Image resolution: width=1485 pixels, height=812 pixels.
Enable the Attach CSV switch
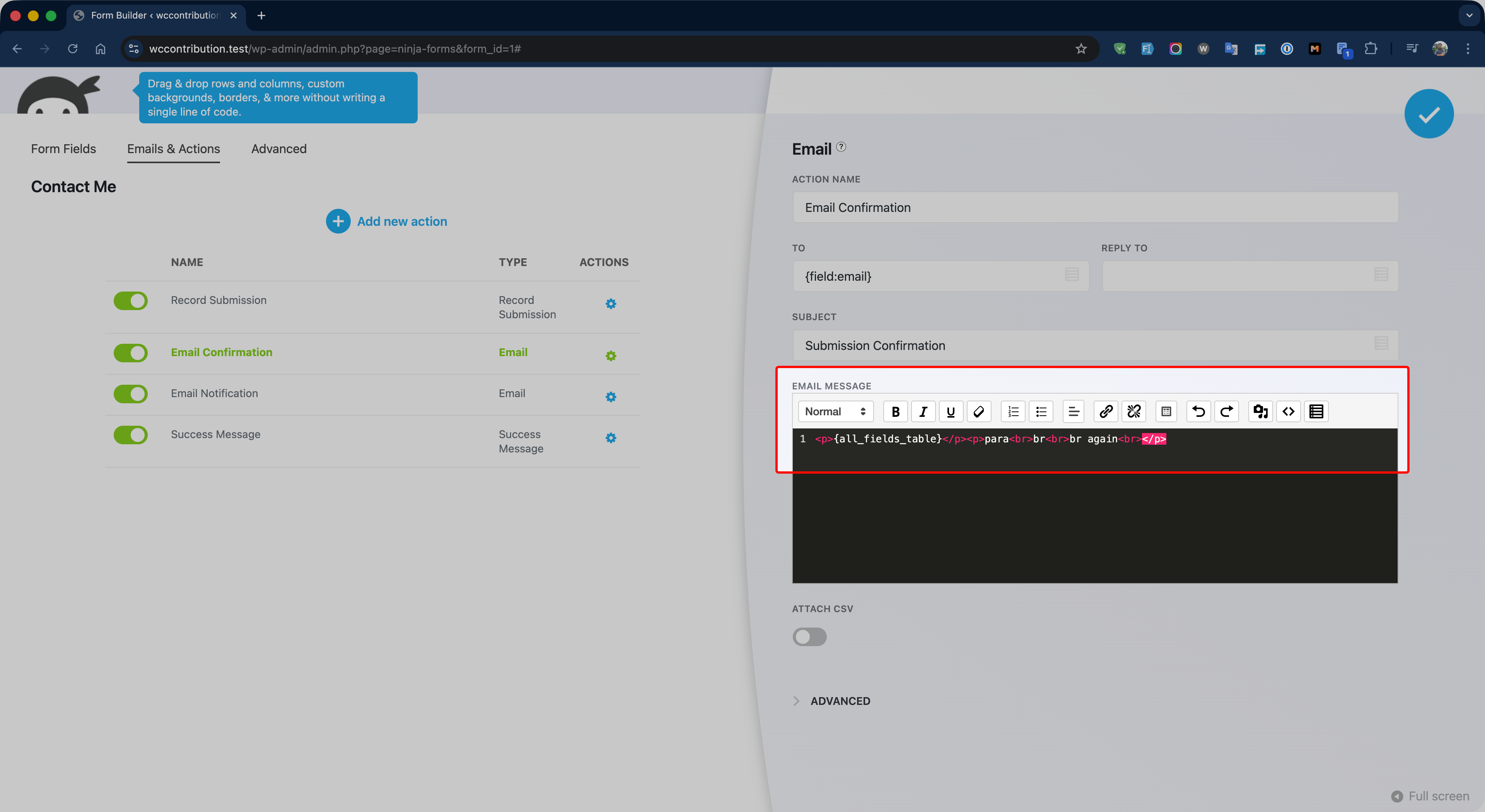point(809,637)
